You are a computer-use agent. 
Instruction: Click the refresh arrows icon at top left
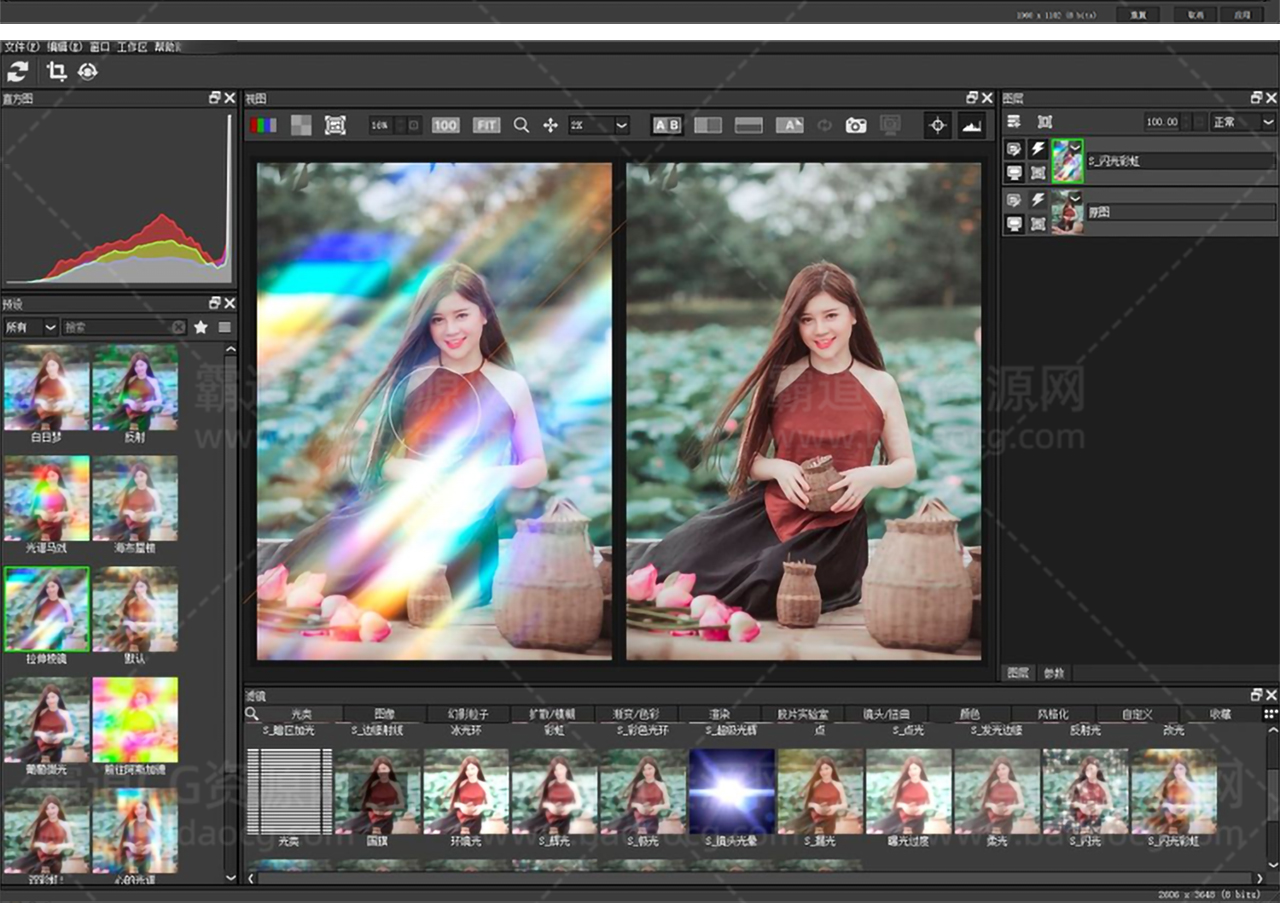tap(18, 71)
